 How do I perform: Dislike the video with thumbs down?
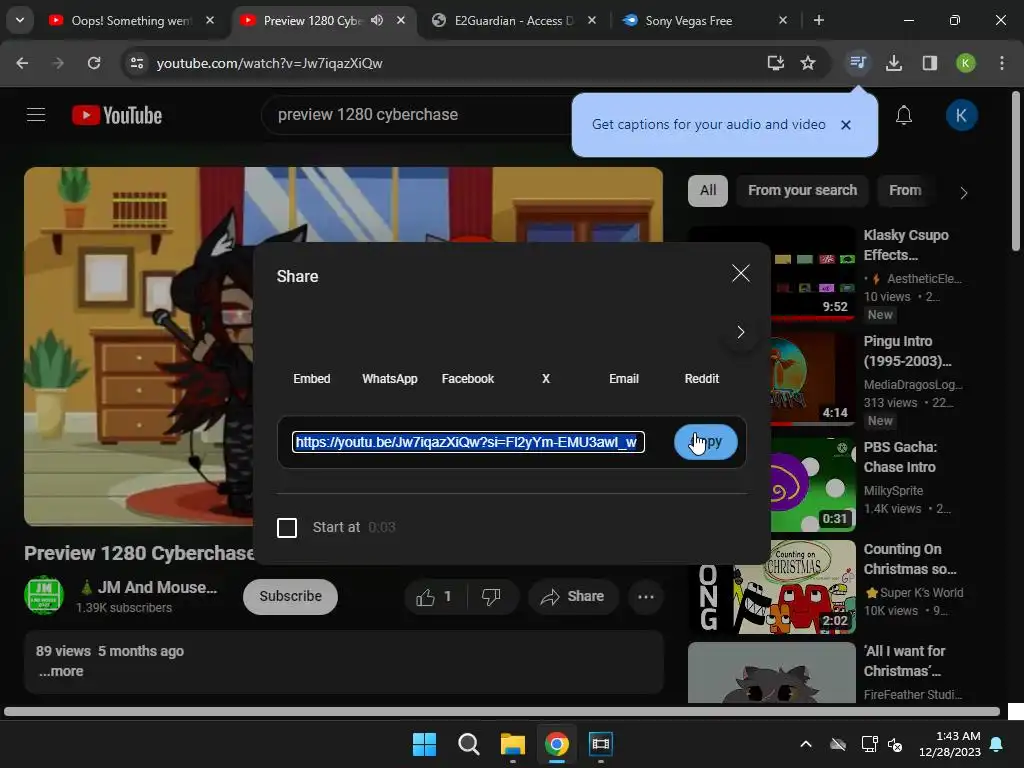[x=492, y=596]
